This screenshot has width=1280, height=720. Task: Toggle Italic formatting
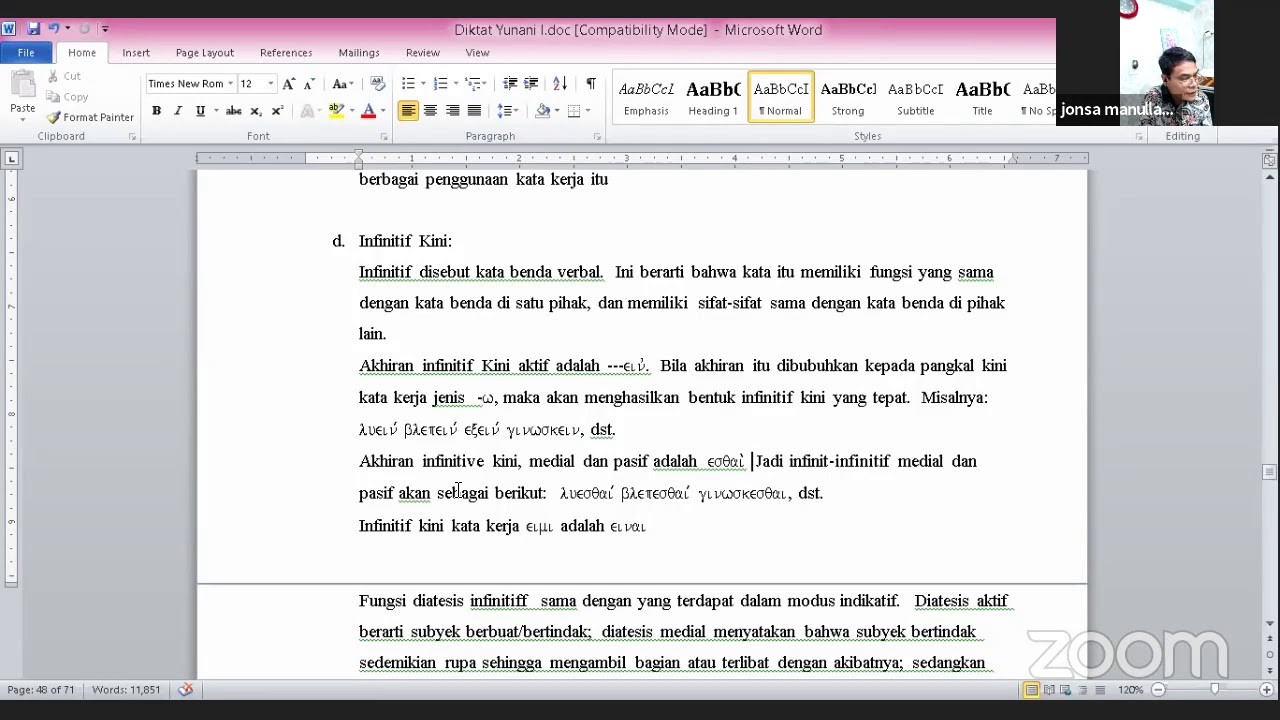point(178,111)
